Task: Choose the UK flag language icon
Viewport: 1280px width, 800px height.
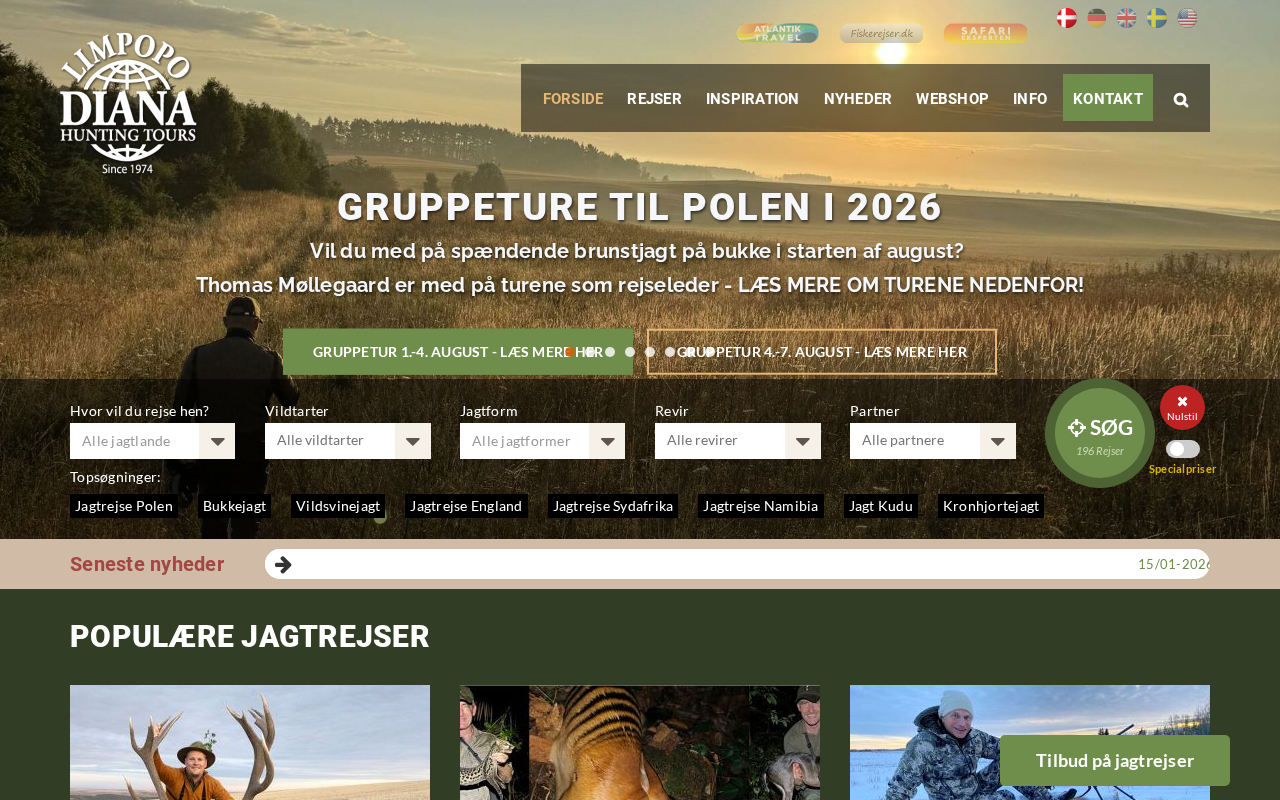Action: pos(1127,18)
